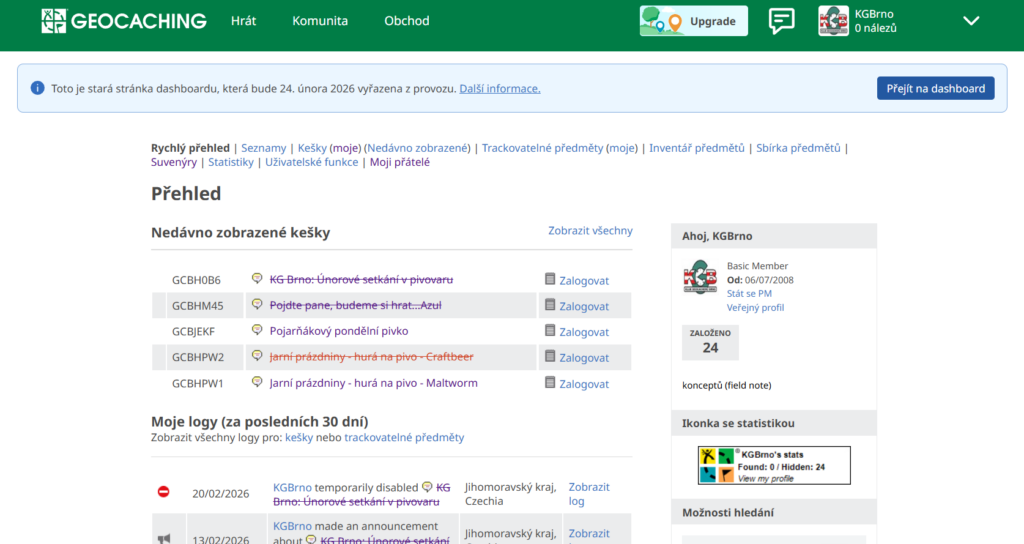Click Zalogovat for GCBHM45

[x=584, y=306]
